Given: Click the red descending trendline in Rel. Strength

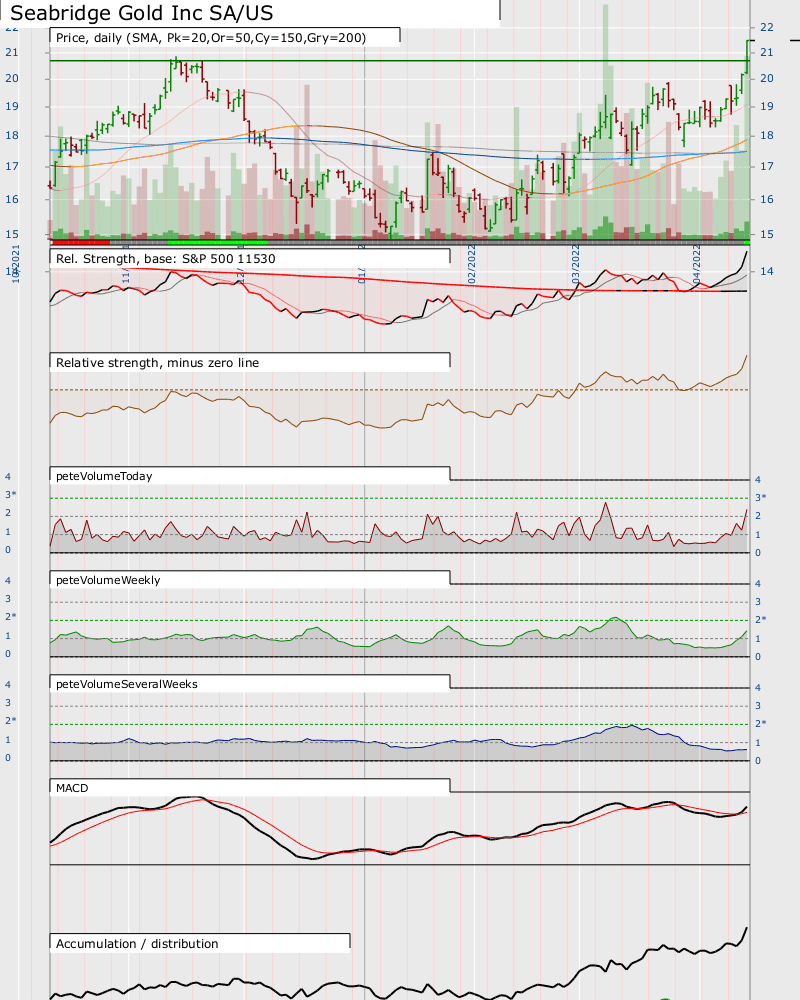Looking at the screenshot, I should (385, 279).
